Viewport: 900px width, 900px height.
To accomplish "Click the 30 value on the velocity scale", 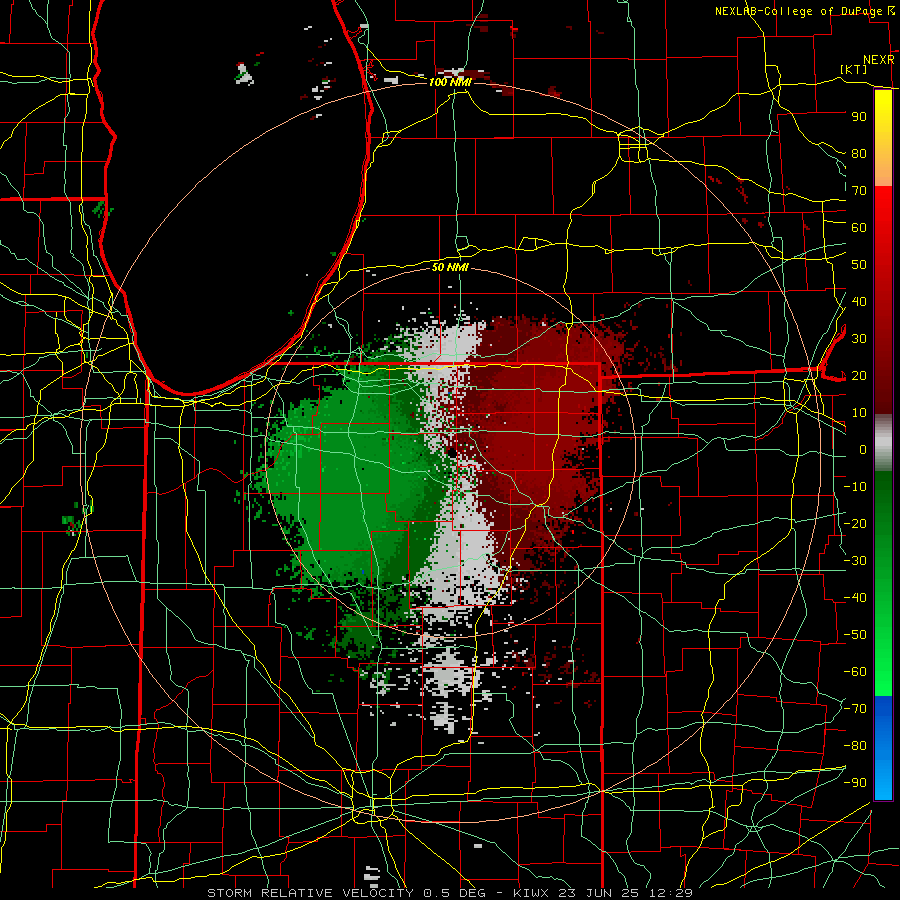I will point(859,339).
